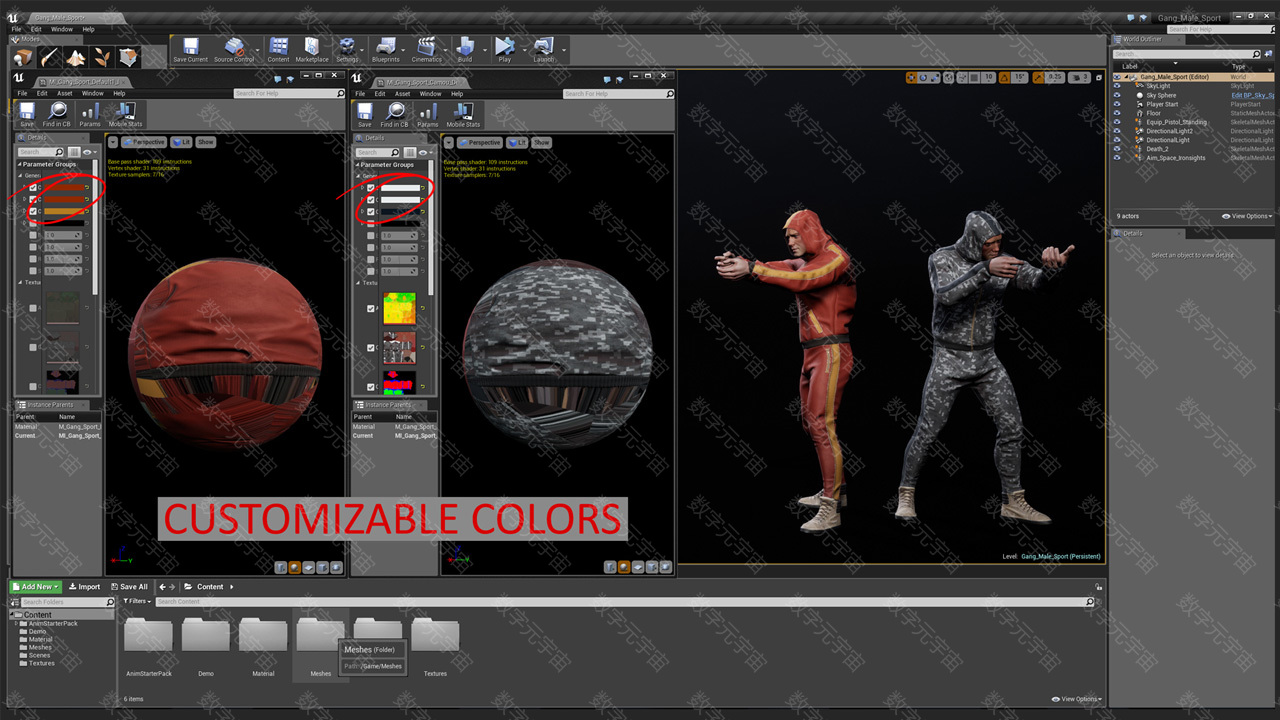Toggle second color parameter checkbox in right editor
1280x720 pixels.
371,200
